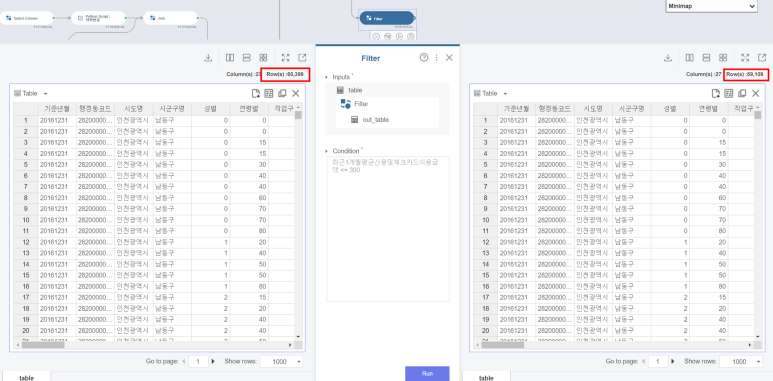The height and width of the screenshot is (381, 773).
Task: Duplicate the left Table view
Action: [282, 93]
